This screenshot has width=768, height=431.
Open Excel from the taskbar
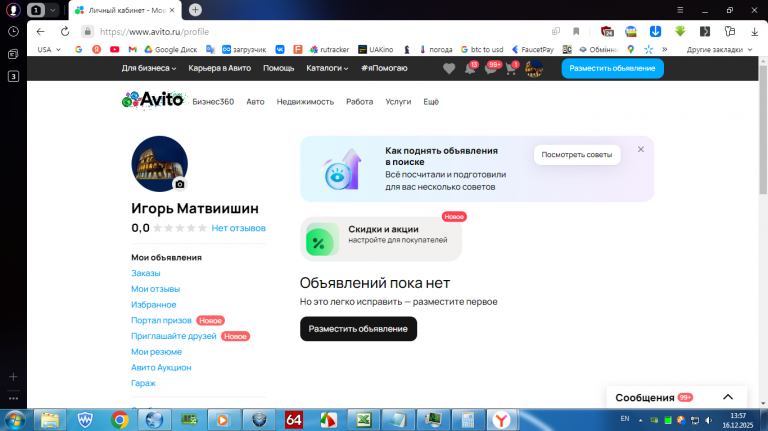tap(363, 420)
